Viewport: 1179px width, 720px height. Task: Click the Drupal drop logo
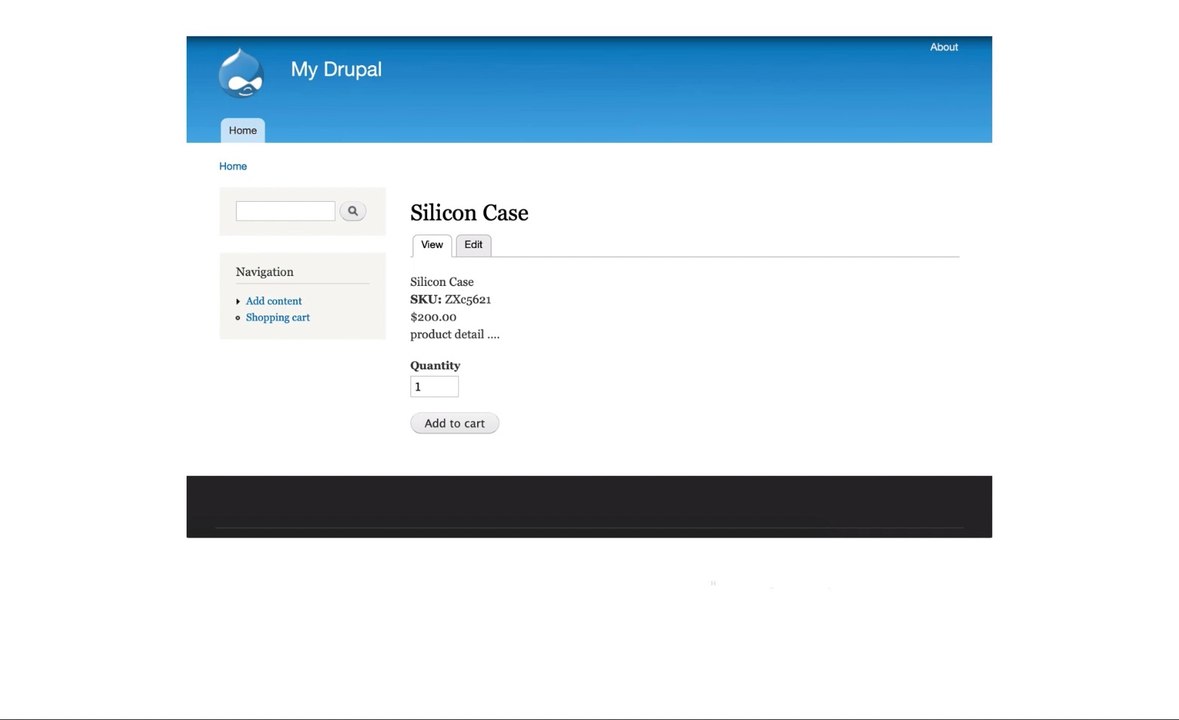[x=241, y=73]
